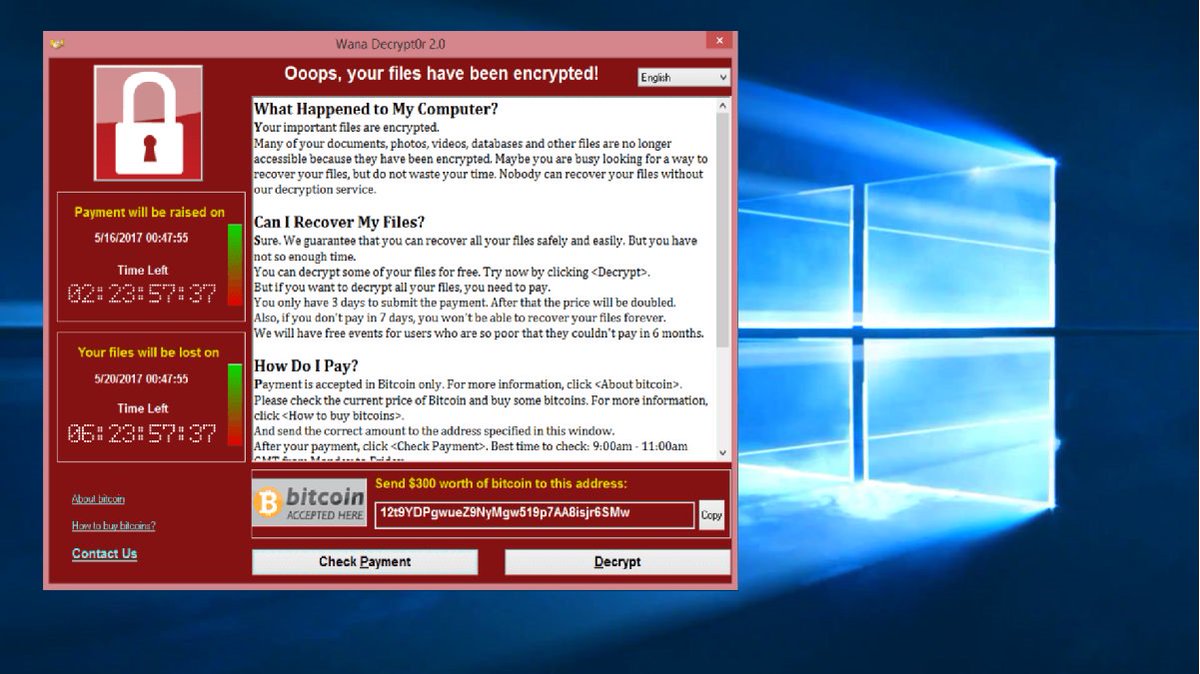Close the Wana Decrypt0r window
This screenshot has height=674, width=1200.
pyautogui.click(x=718, y=41)
